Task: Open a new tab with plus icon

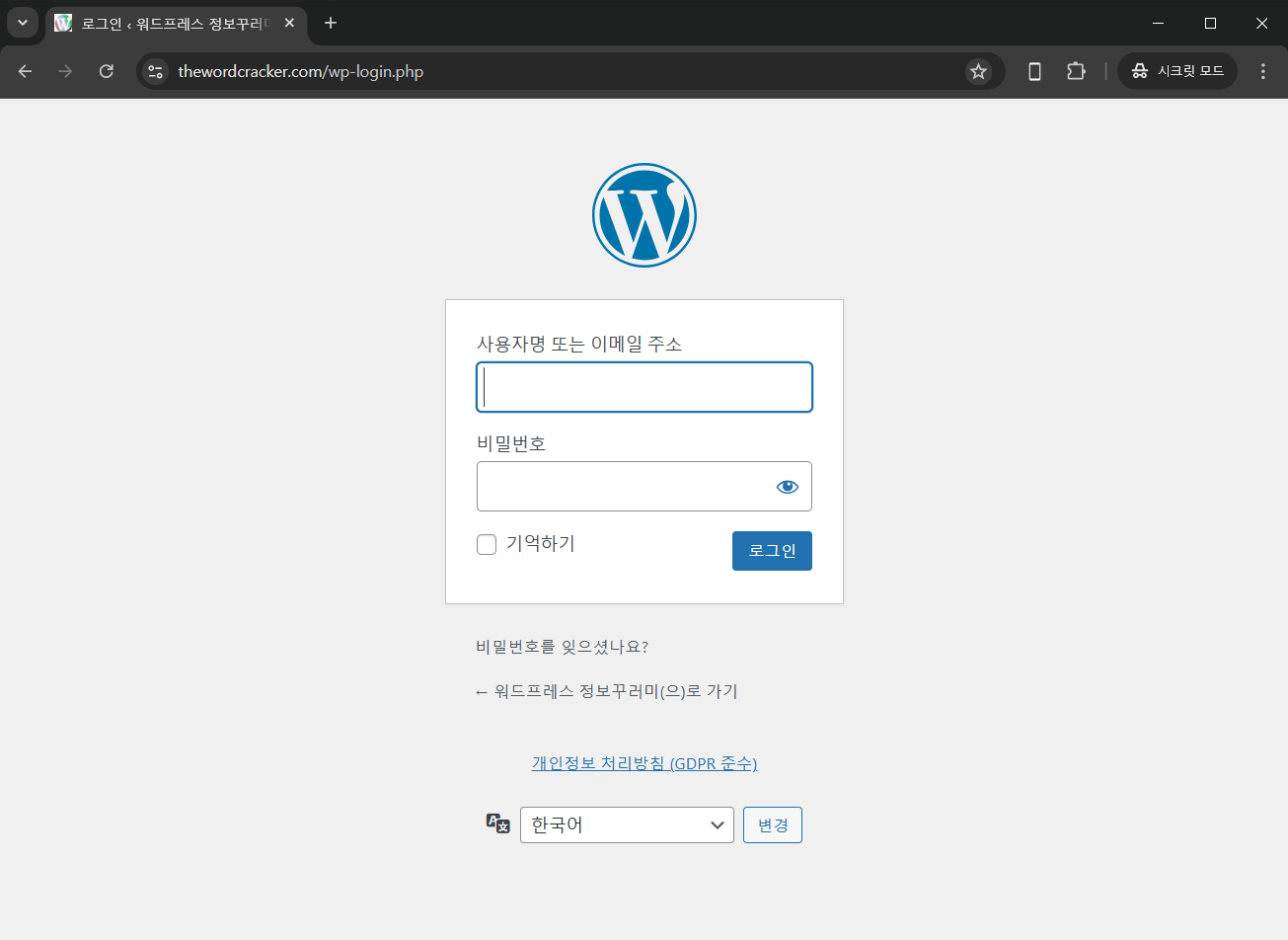Action: pyautogui.click(x=331, y=23)
